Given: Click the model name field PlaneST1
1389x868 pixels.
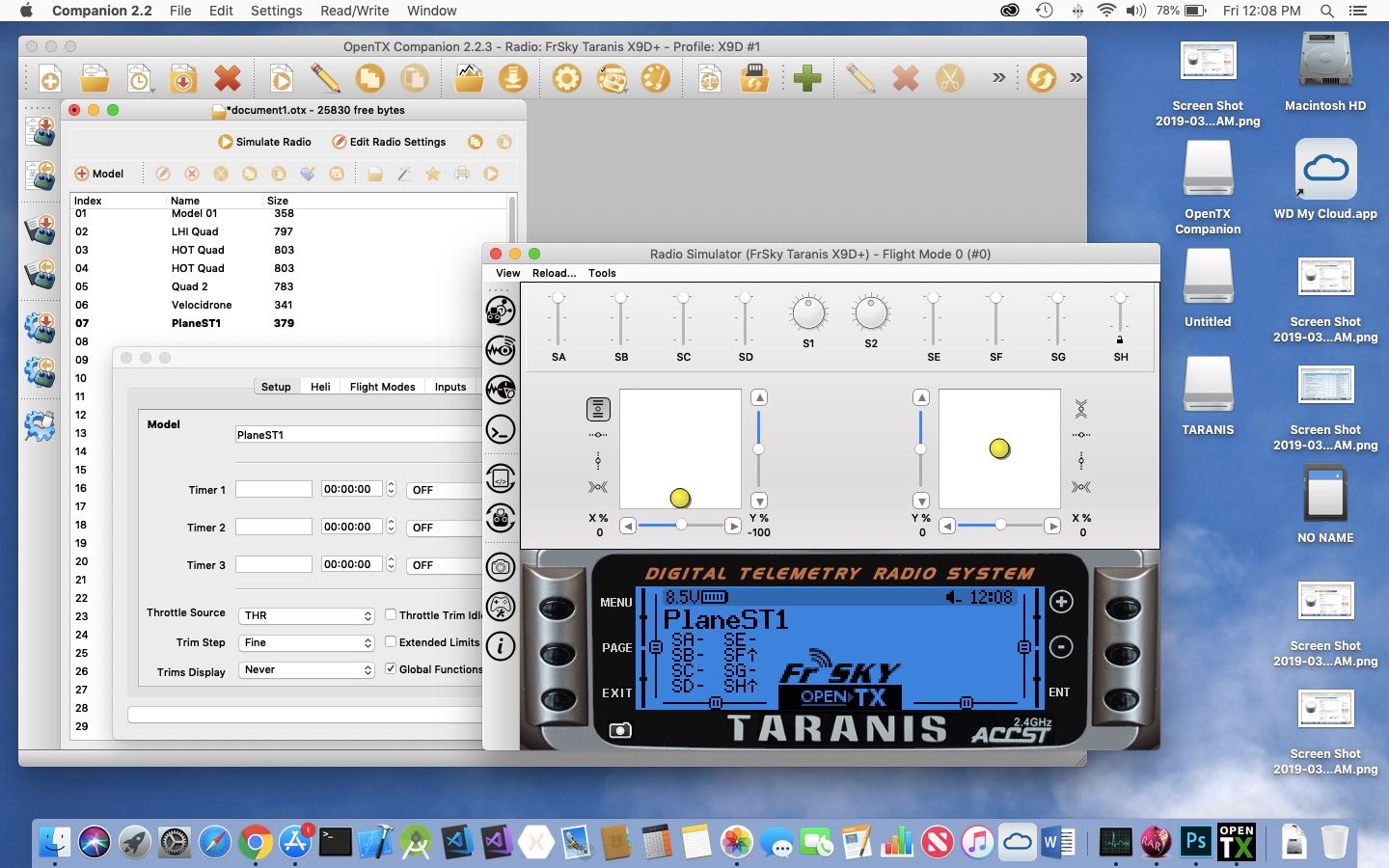Looking at the screenshot, I should [359, 435].
